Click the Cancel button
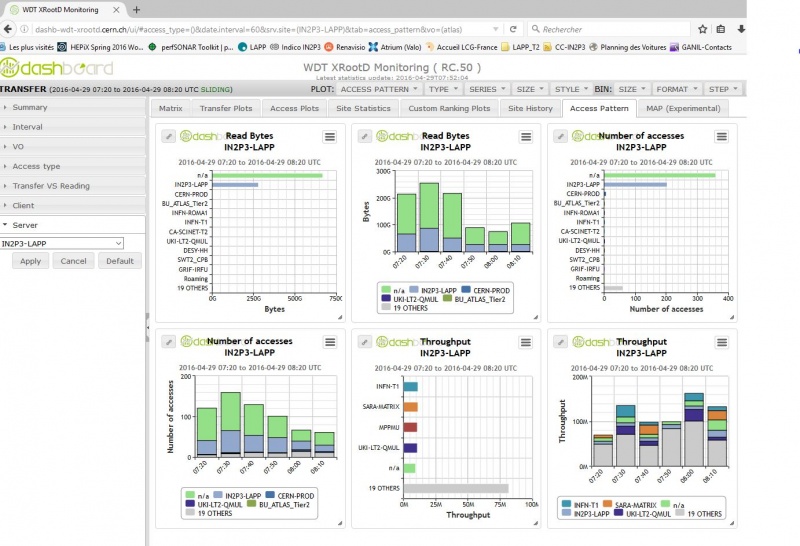 pos(73,261)
